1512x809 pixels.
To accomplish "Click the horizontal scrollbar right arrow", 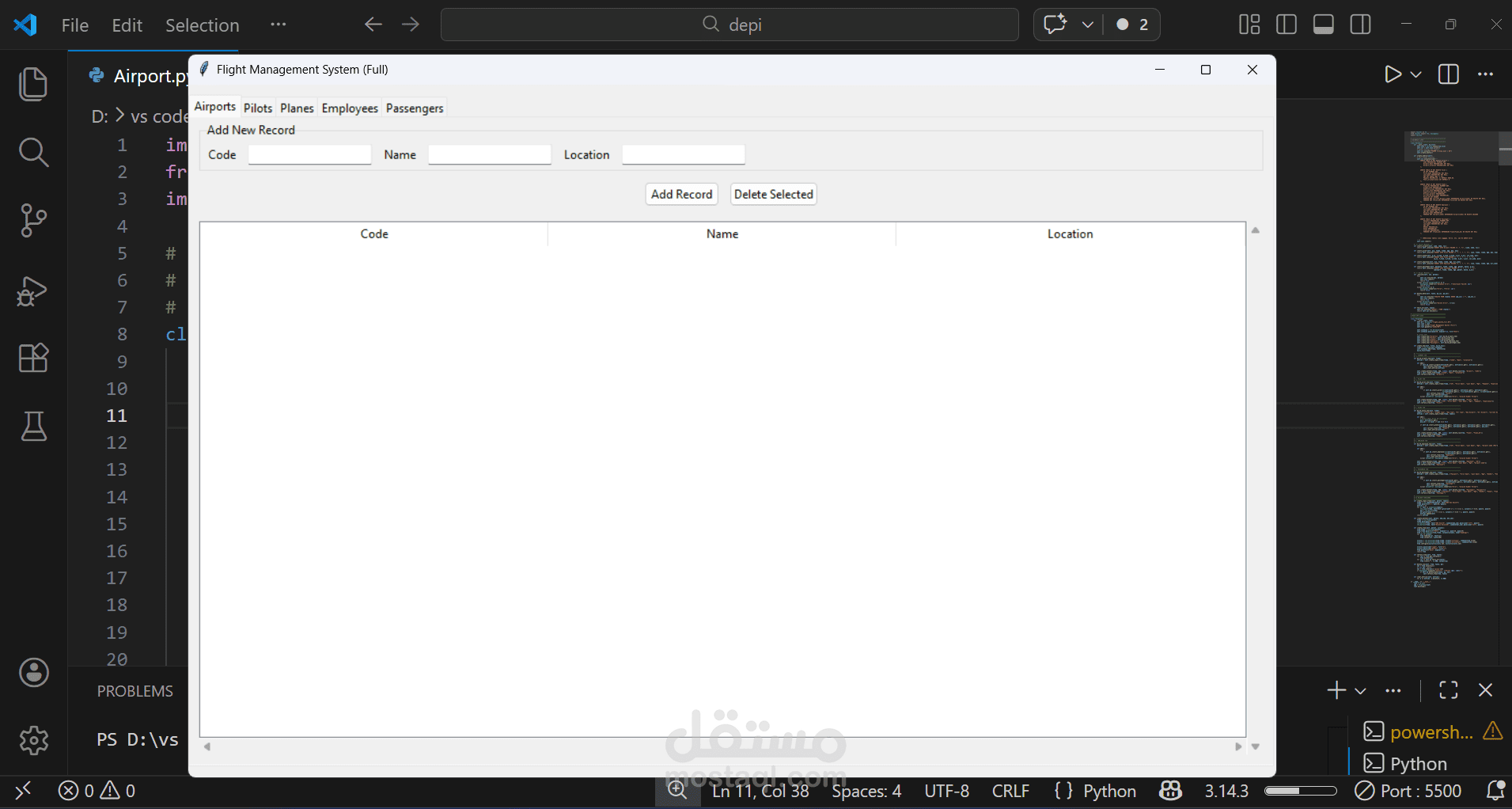I will (1238, 746).
